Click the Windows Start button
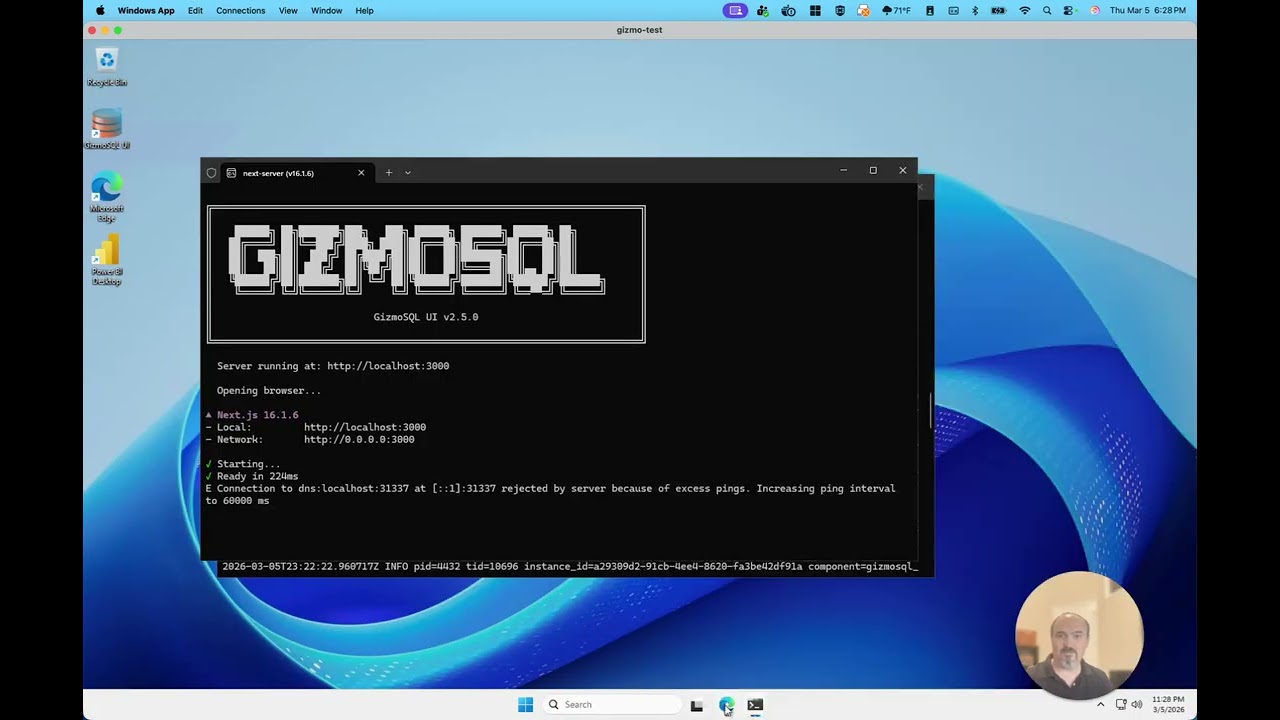 point(525,705)
